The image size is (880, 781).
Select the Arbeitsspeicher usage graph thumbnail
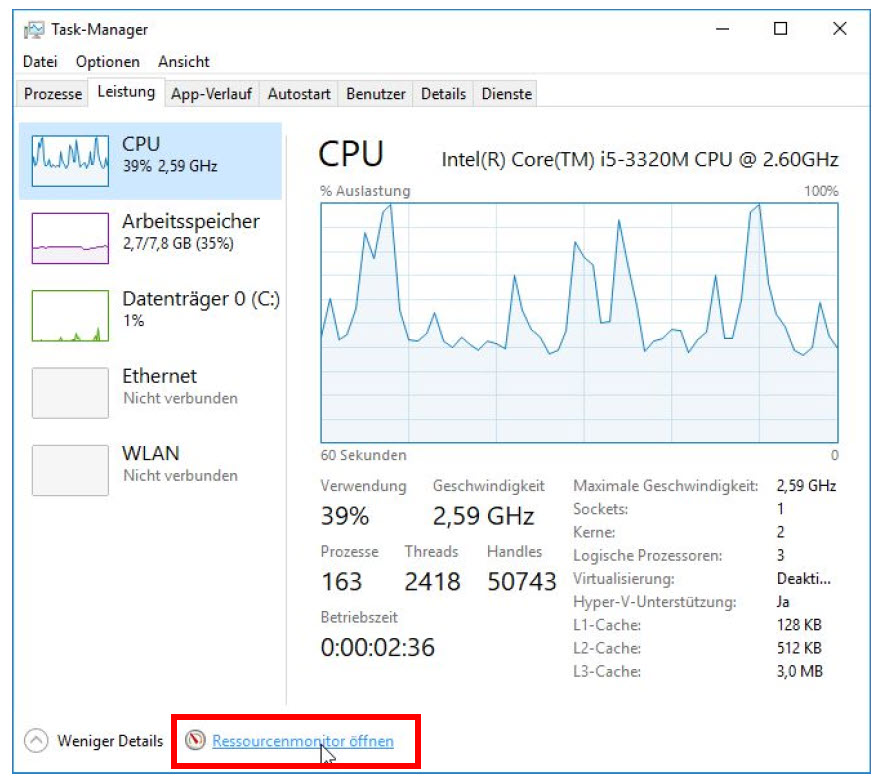coord(70,238)
